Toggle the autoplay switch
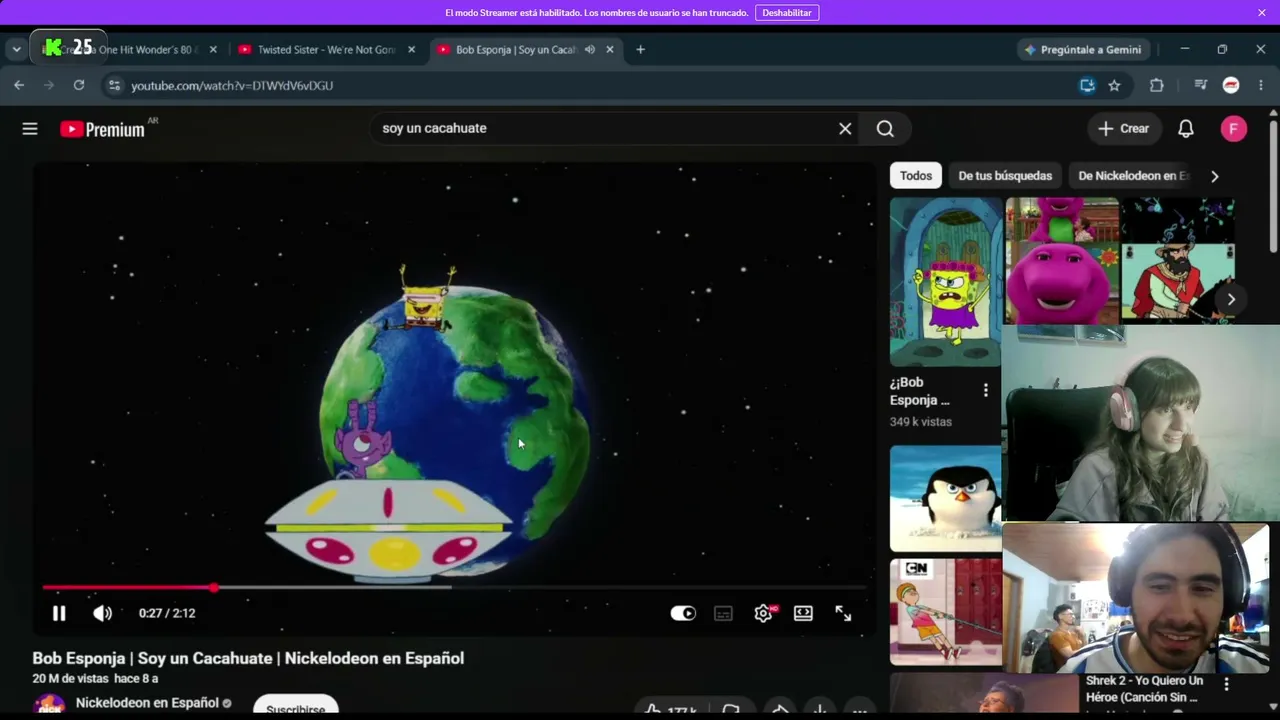 pos(683,613)
